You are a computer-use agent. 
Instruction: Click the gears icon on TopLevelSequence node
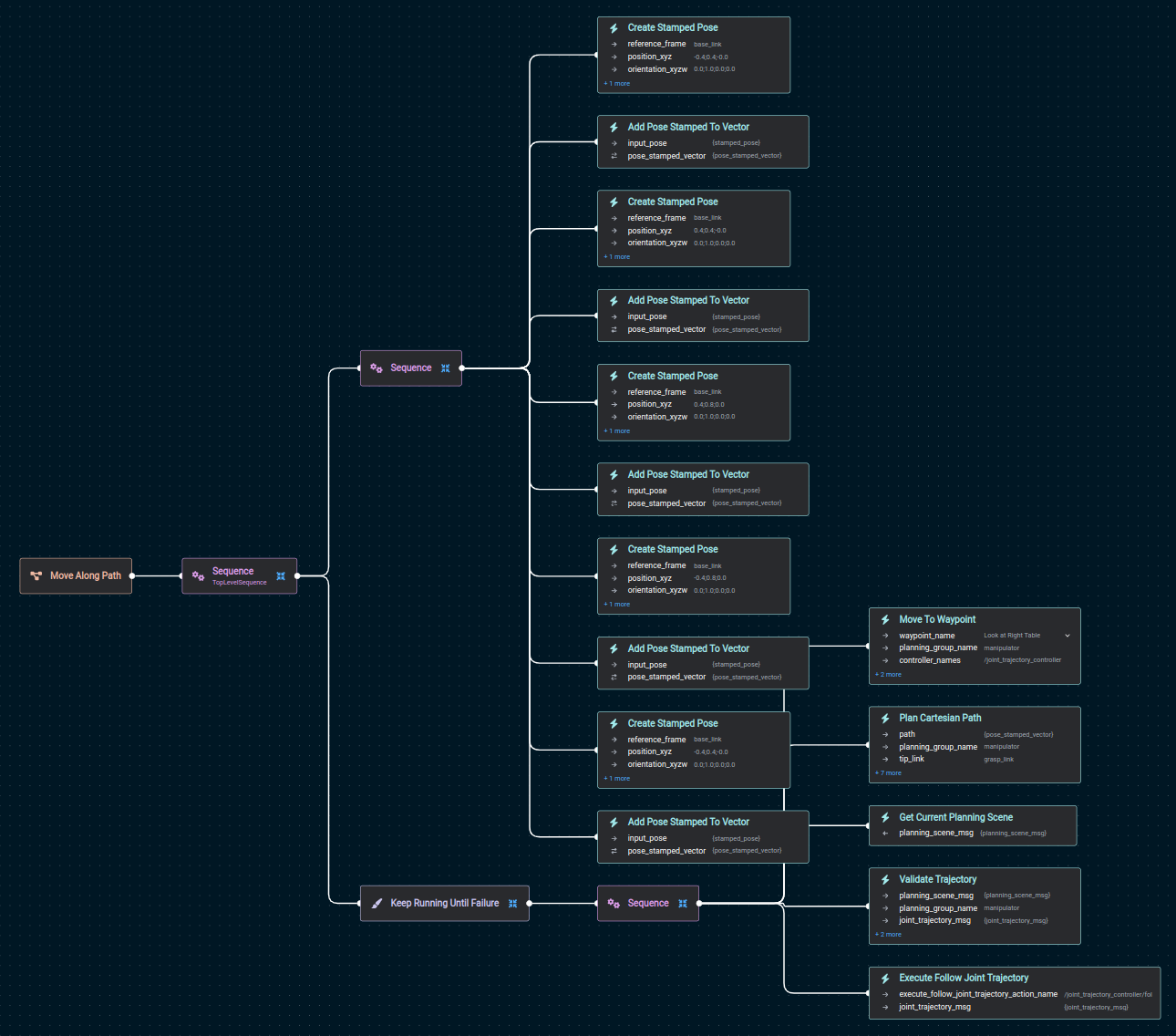coord(198,575)
